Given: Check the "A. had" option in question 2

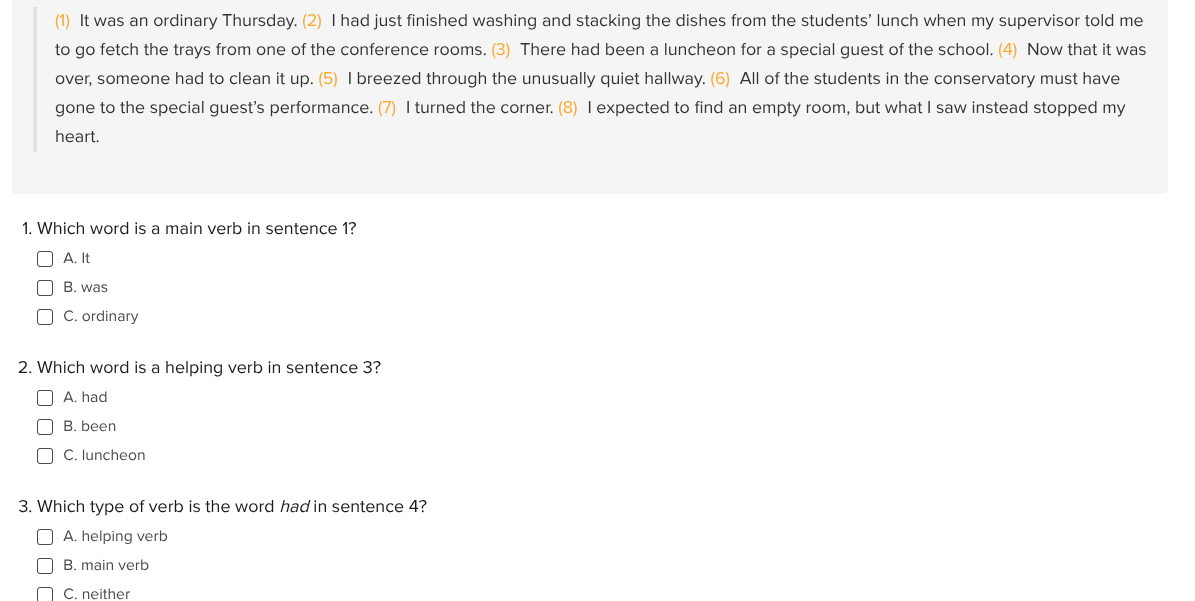Looking at the screenshot, I should point(45,398).
